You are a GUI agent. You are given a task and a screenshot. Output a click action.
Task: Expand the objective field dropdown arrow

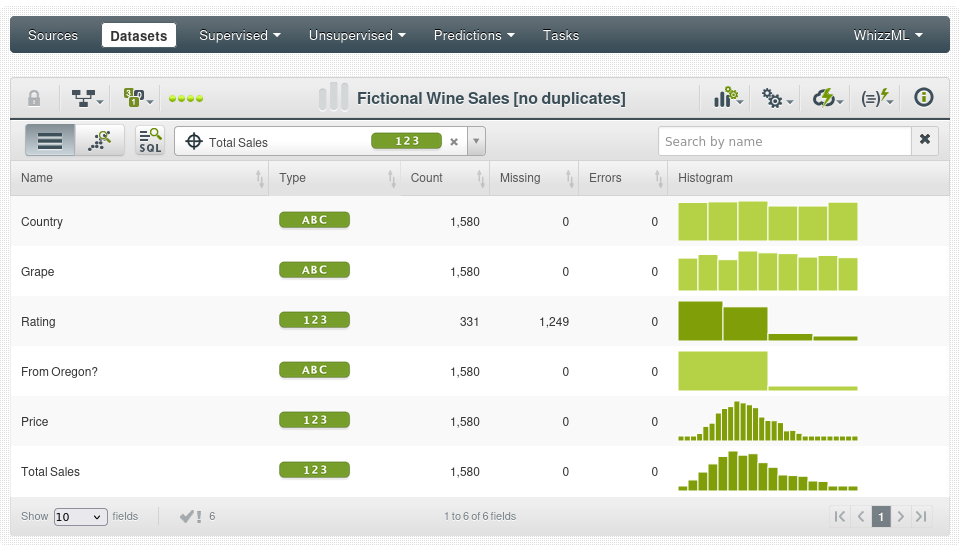tap(476, 142)
